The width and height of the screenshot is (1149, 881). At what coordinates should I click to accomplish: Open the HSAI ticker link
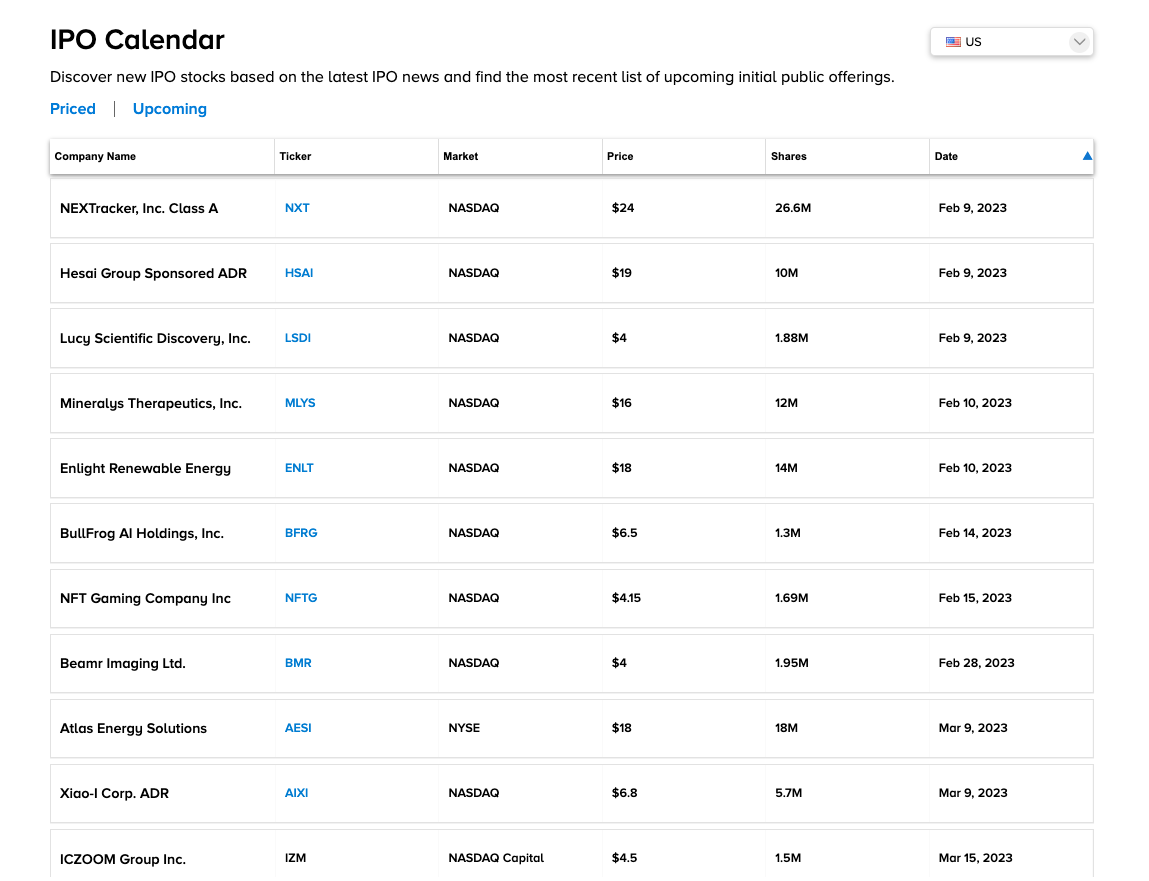click(299, 273)
